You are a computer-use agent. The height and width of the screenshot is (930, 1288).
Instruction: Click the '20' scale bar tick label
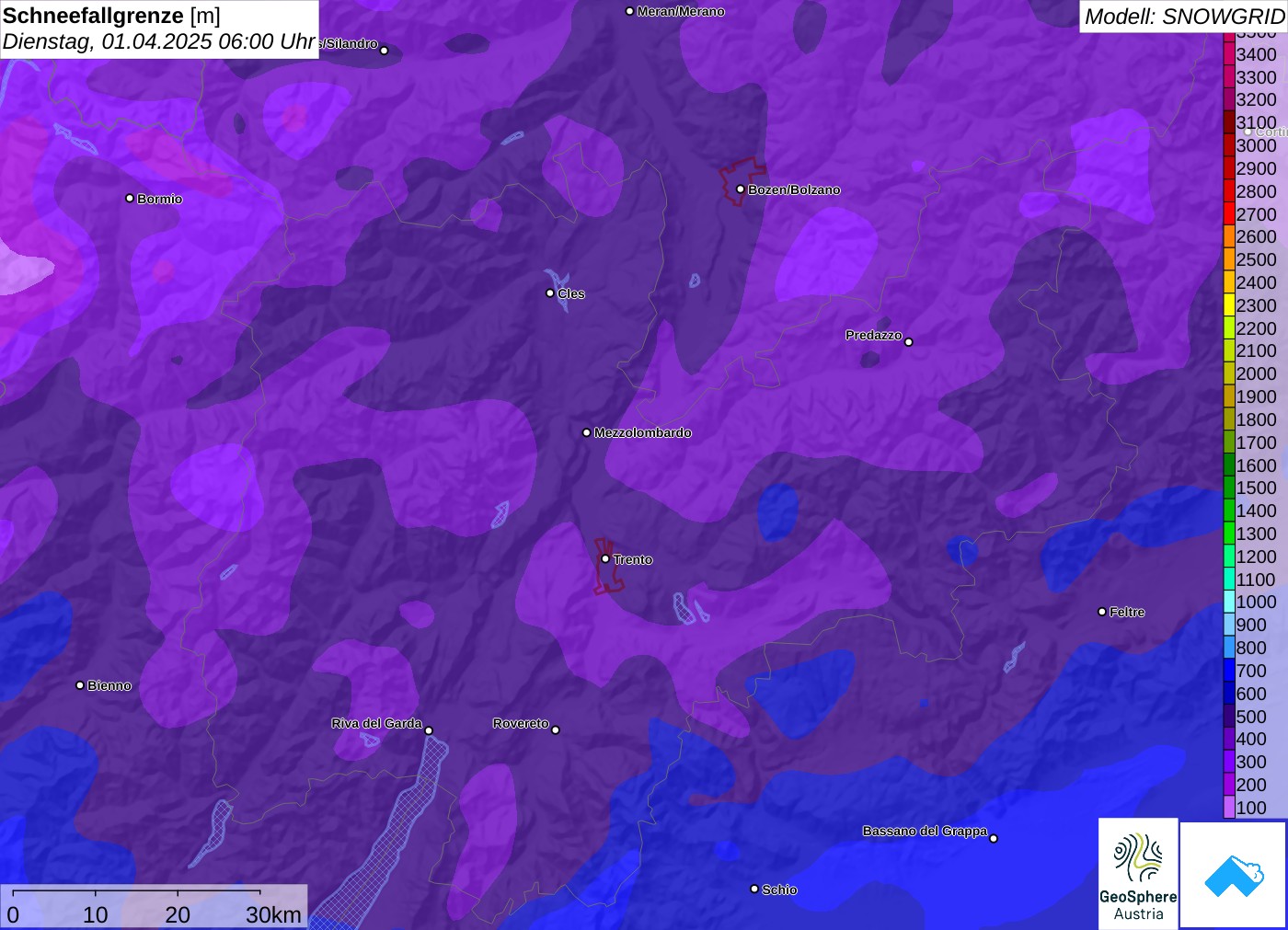click(x=178, y=914)
